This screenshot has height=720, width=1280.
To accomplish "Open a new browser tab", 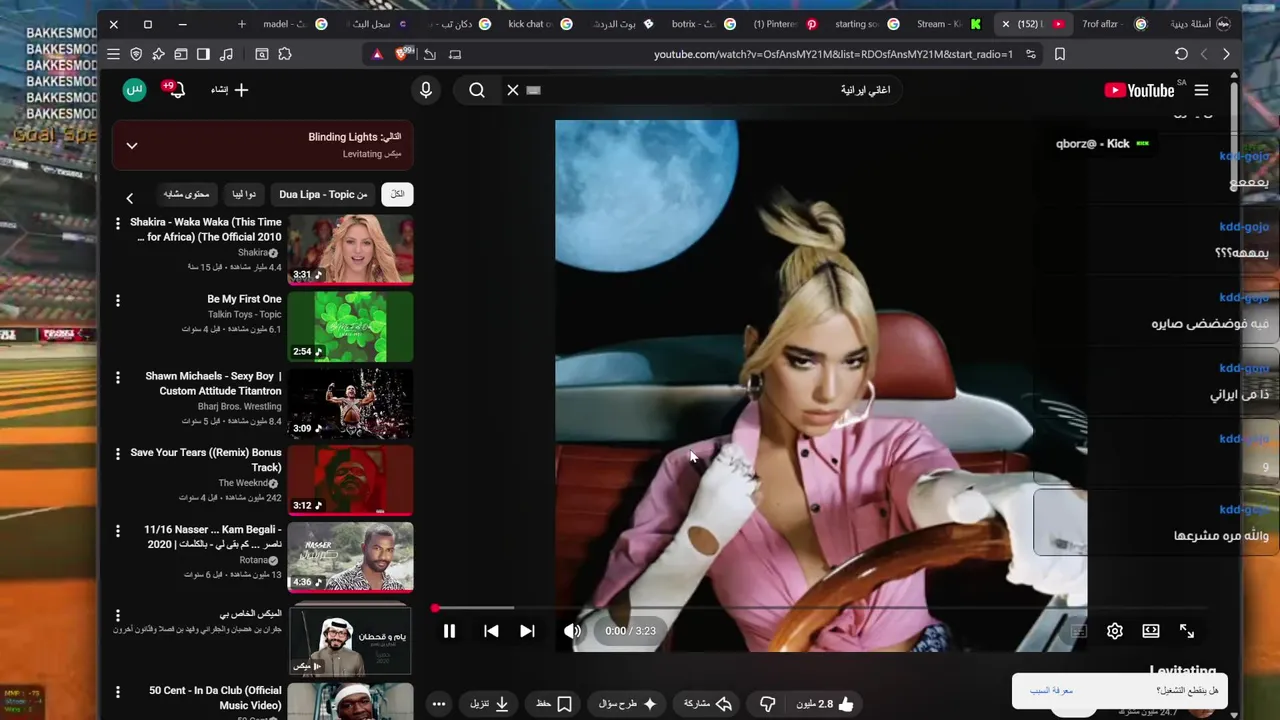I will click(241, 24).
